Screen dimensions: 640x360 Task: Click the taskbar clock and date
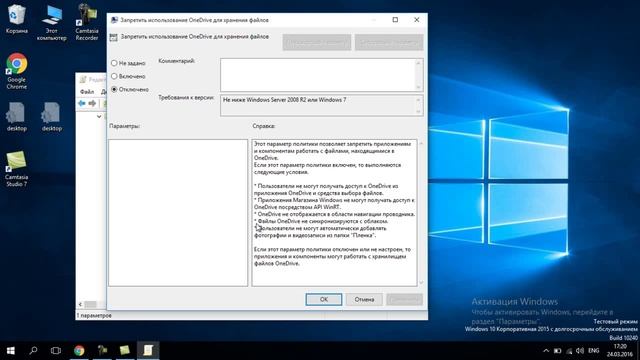pos(620,350)
